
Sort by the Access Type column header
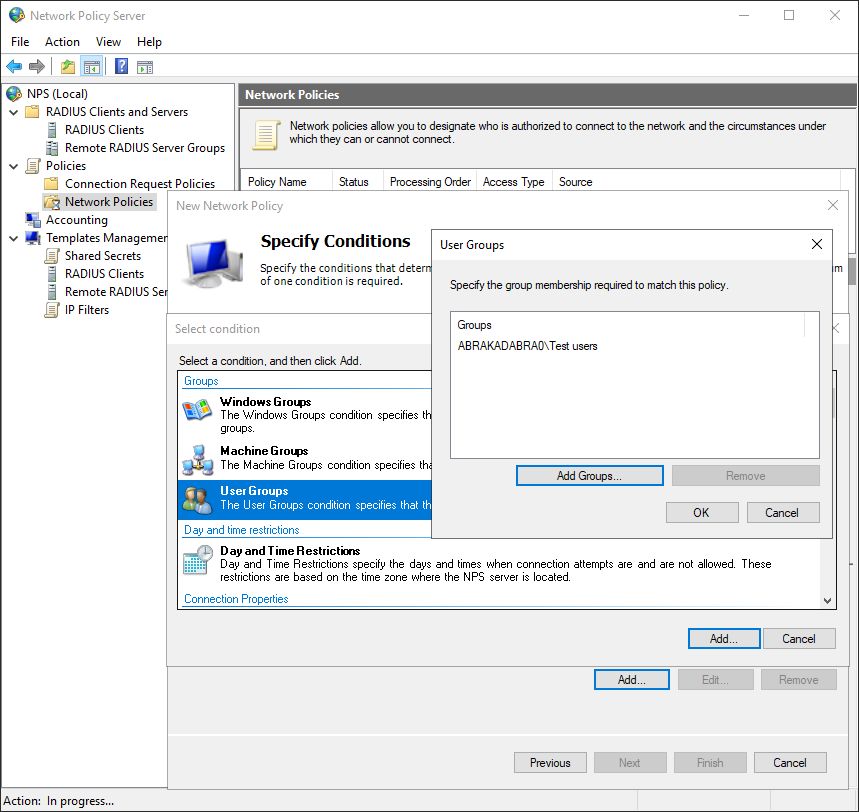pyautogui.click(x=514, y=182)
